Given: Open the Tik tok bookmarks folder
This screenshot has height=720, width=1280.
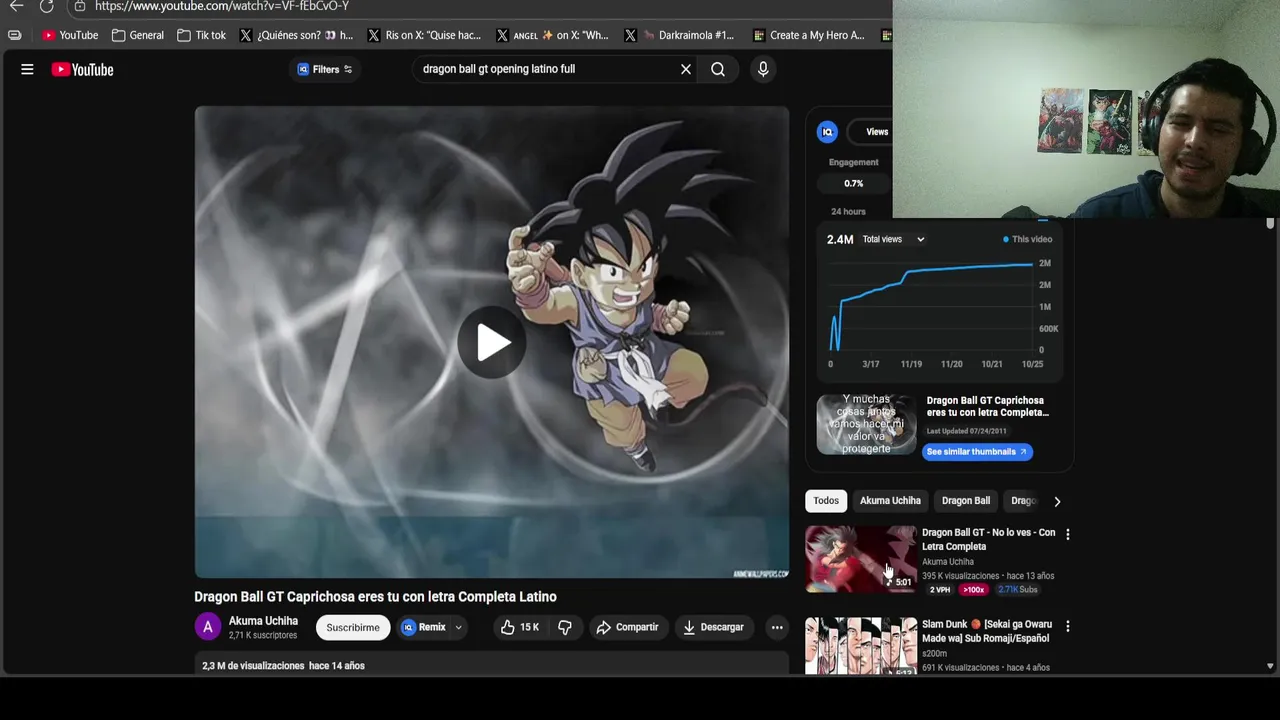Looking at the screenshot, I should (x=202, y=35).
